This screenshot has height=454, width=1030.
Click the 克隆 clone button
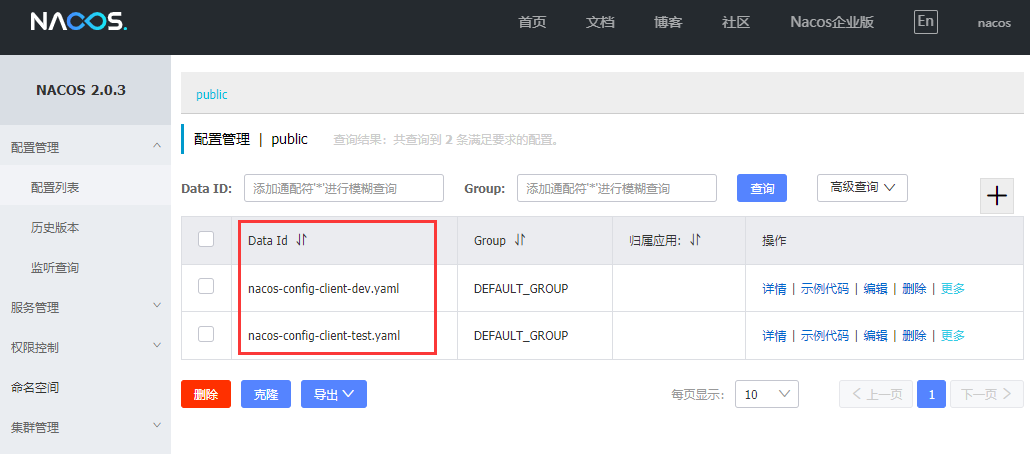[266, 394]
